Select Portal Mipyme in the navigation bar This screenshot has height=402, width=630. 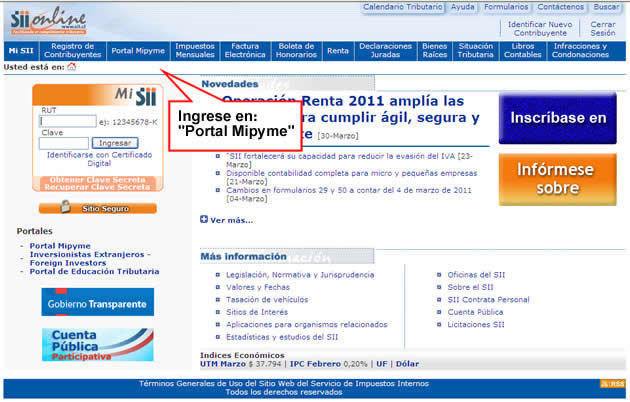pos(138,51)
